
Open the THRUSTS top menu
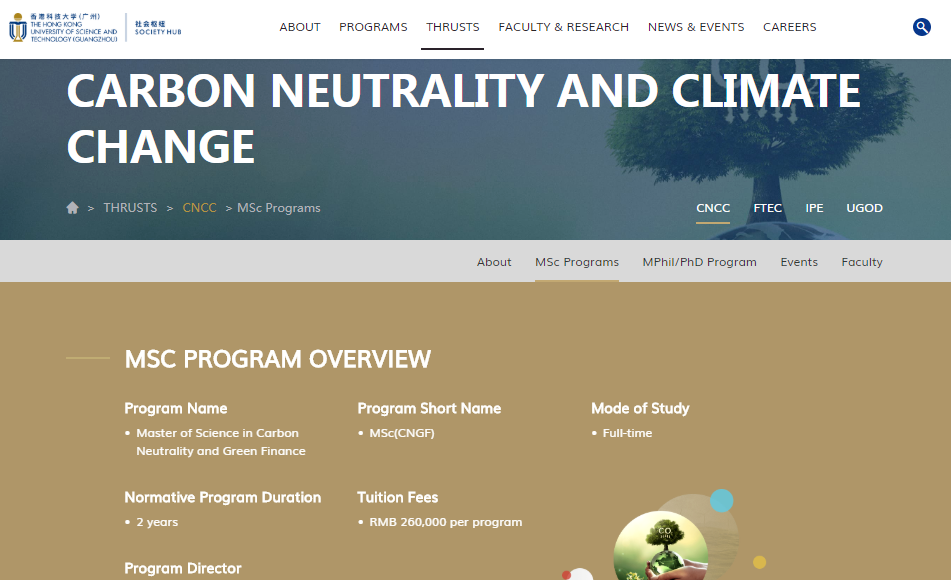452,27
